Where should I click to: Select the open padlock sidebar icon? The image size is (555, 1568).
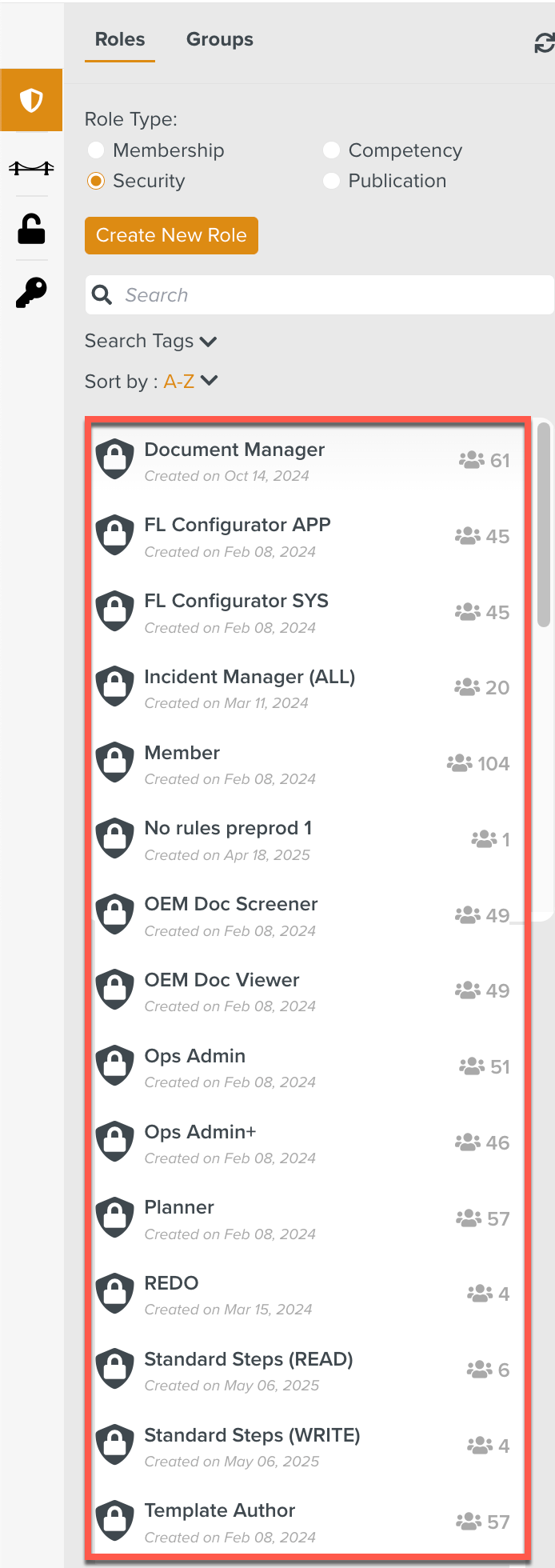click(x=31, y=230)
